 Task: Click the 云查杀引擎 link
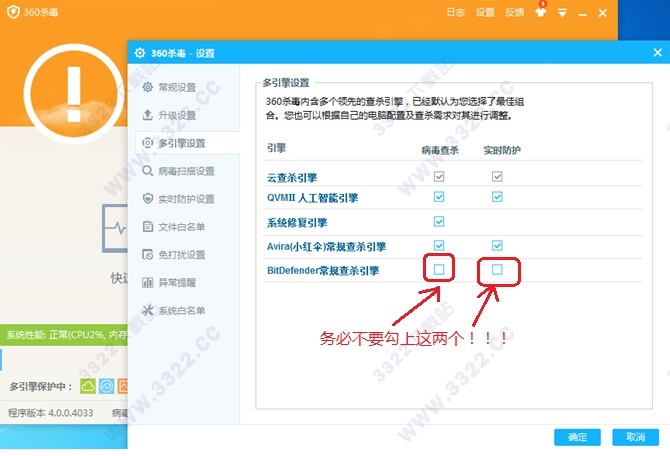click(x=292, y=177)
